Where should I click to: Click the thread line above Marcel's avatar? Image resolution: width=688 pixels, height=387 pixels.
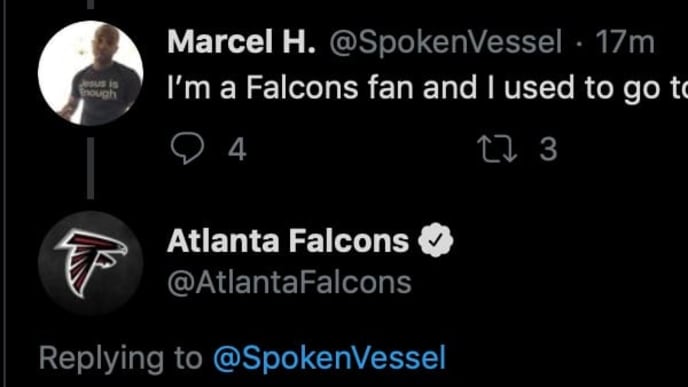pyautogui.click(x=90, y=4)
